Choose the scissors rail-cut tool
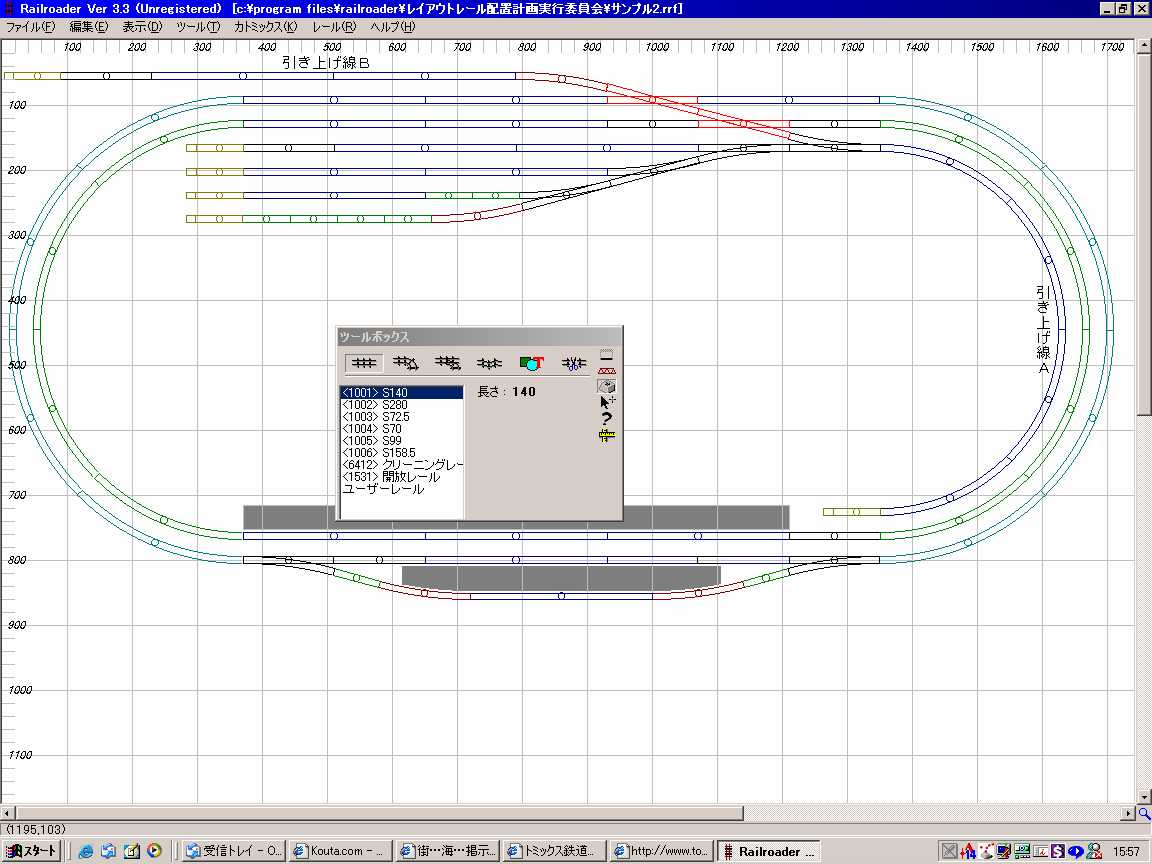This screenshot has width=1152, height=864. 573,363
